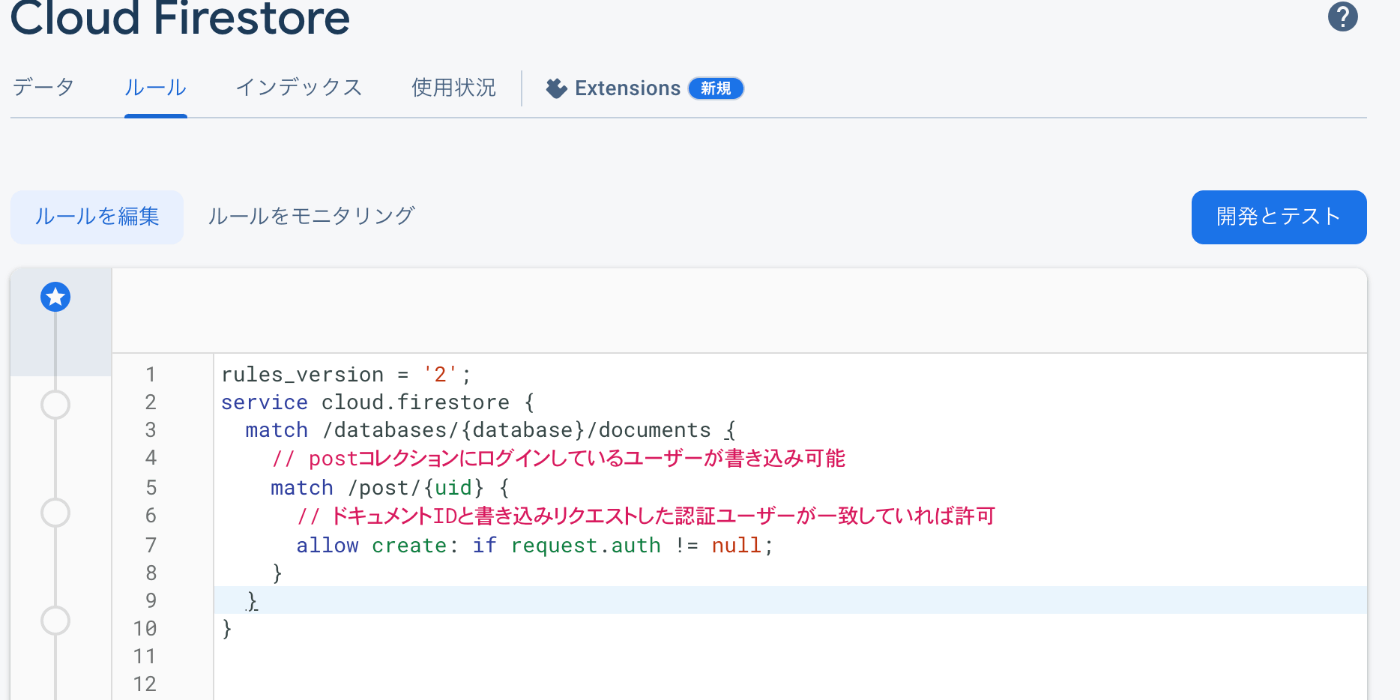This screenshot has height=700, width=1400.
Task: Click the null keyword in line 7
Action: pos(737,545)
